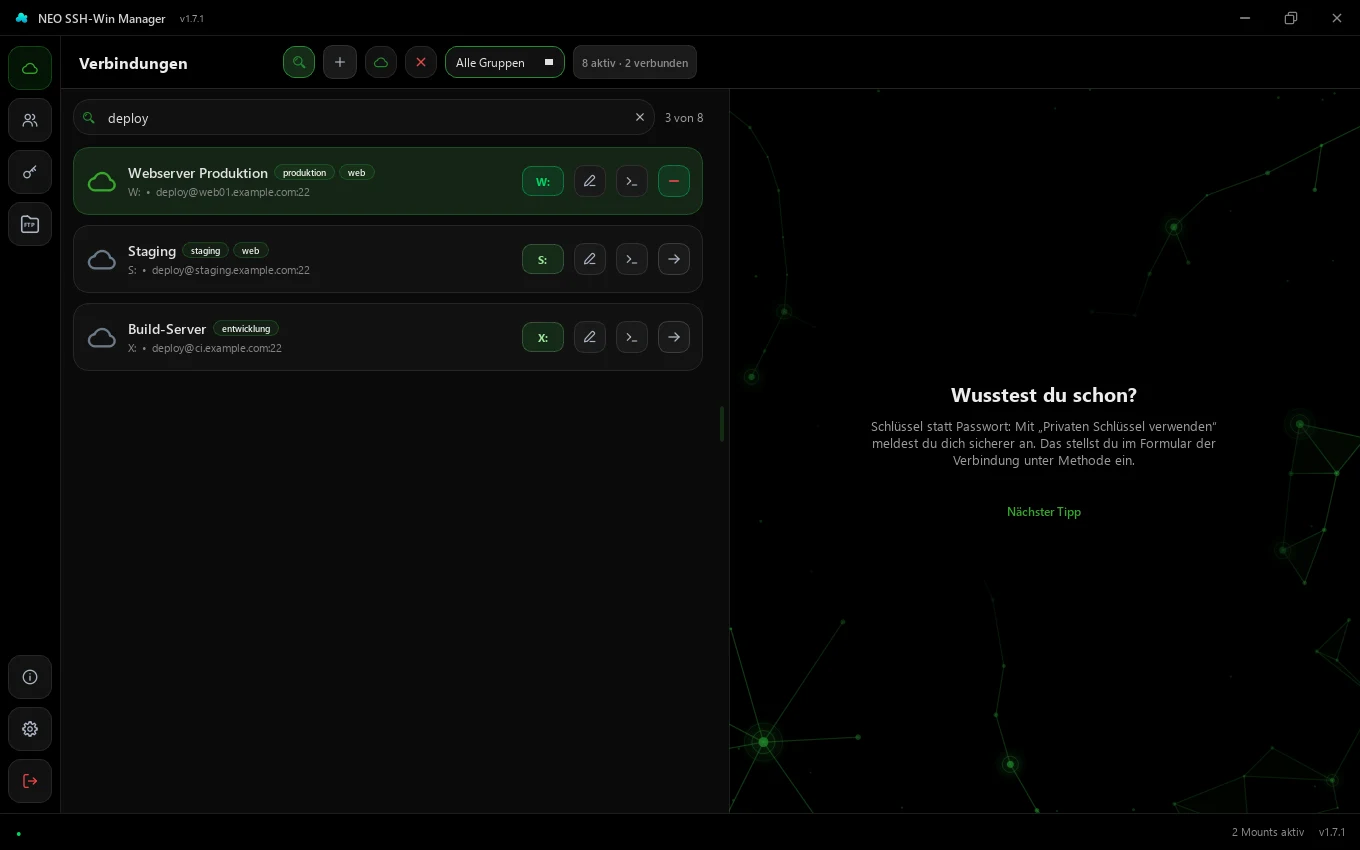This screenshot has height=850, width=1360.
Task: Show the next tip via "Nächster Tipp"
Action: click(1044, 512)
